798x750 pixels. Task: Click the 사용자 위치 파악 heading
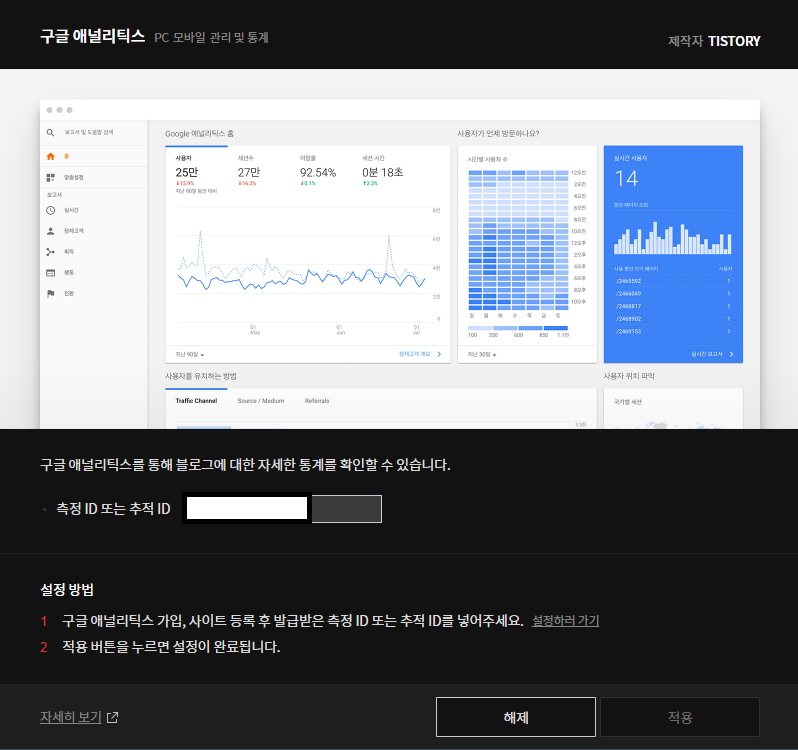tap(629, 377)
